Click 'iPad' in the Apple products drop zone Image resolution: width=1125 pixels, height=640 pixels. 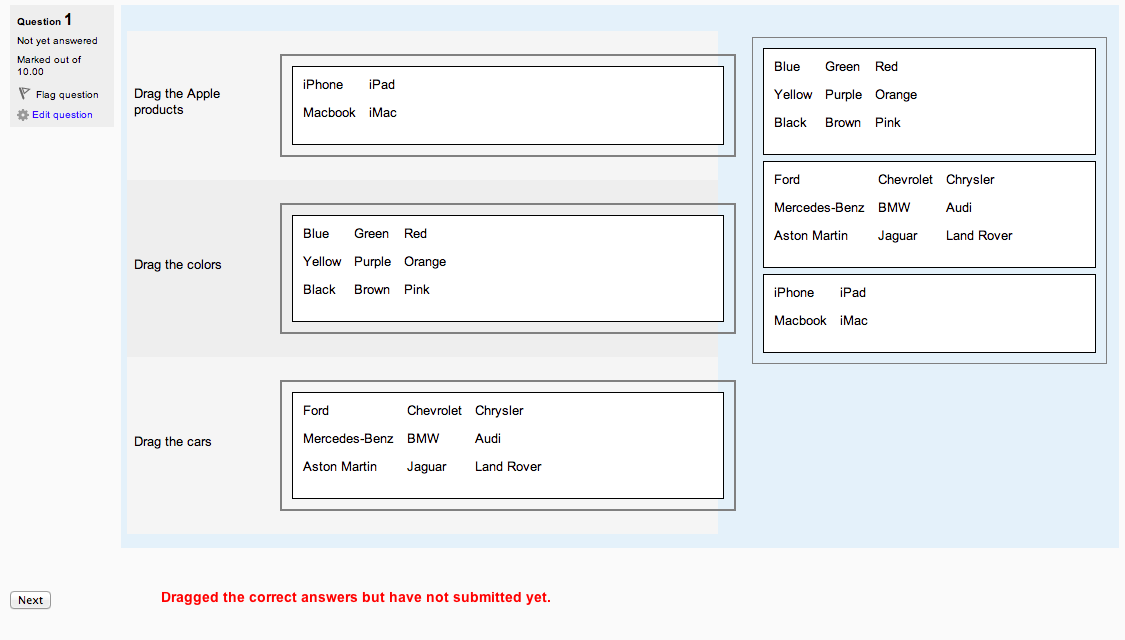coord(382,85)
